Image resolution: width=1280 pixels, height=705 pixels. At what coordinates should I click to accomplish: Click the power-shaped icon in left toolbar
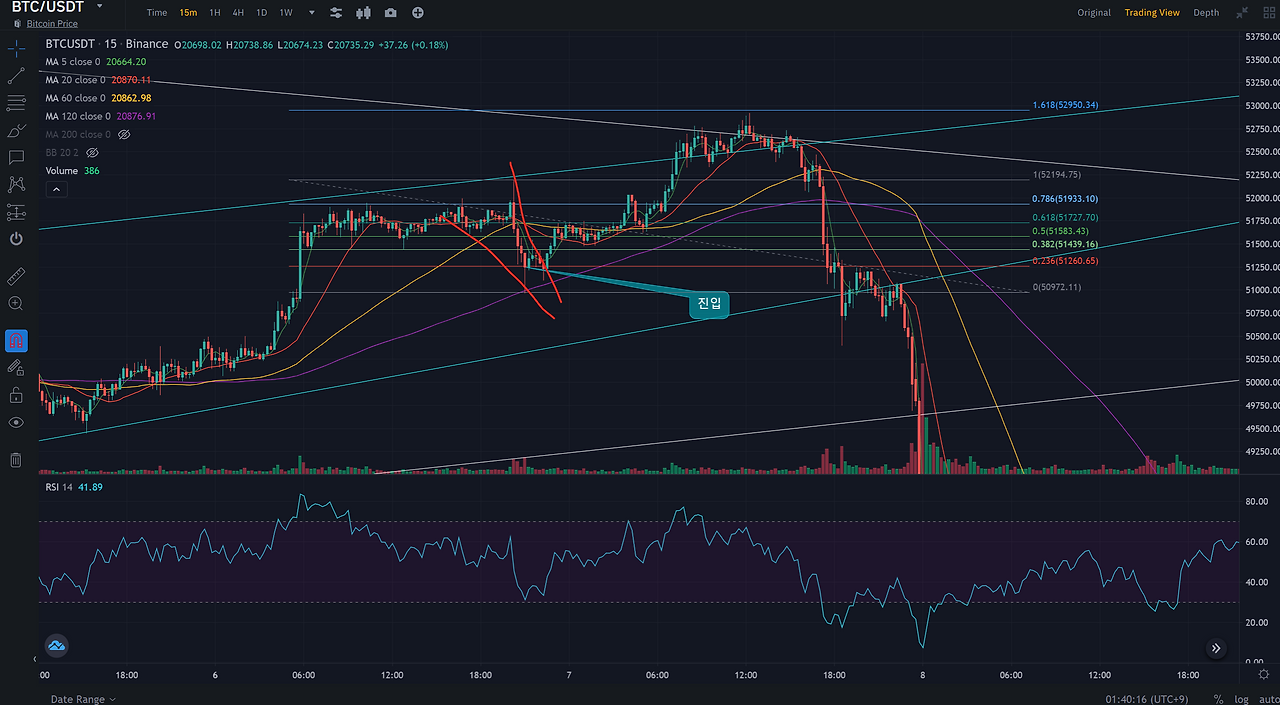point(16,239)
